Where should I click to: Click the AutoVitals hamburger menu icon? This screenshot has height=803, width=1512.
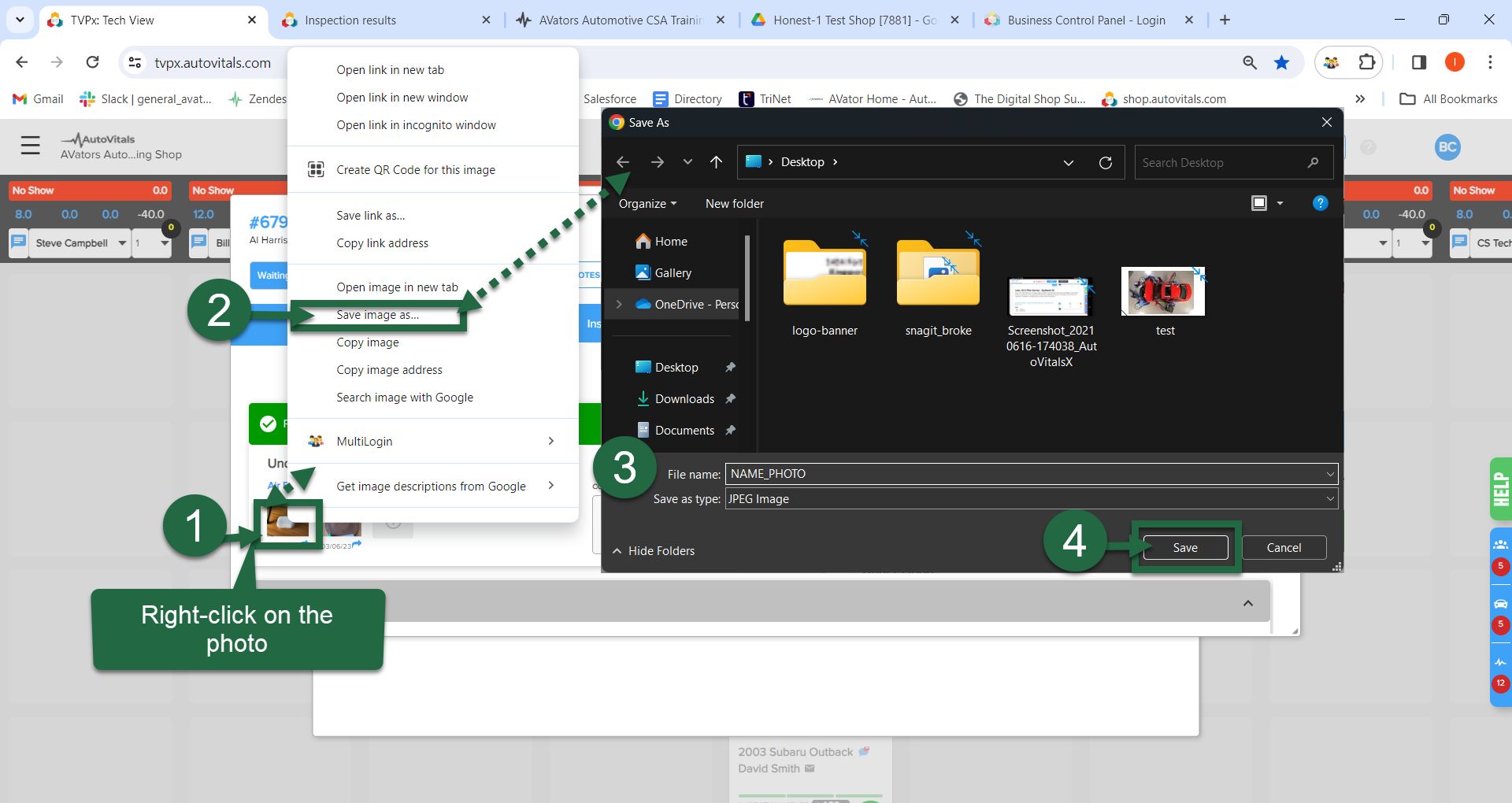pyautogui.click(x=31, y=146)
